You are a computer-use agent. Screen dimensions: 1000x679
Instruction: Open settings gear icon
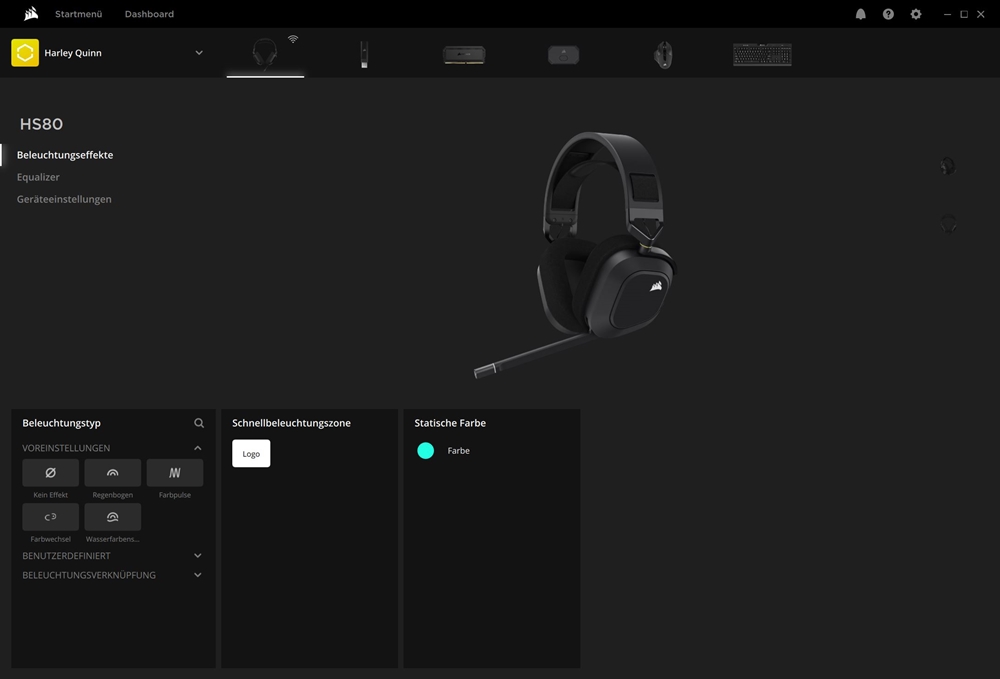pyautogui.click(x=916, y=14)
